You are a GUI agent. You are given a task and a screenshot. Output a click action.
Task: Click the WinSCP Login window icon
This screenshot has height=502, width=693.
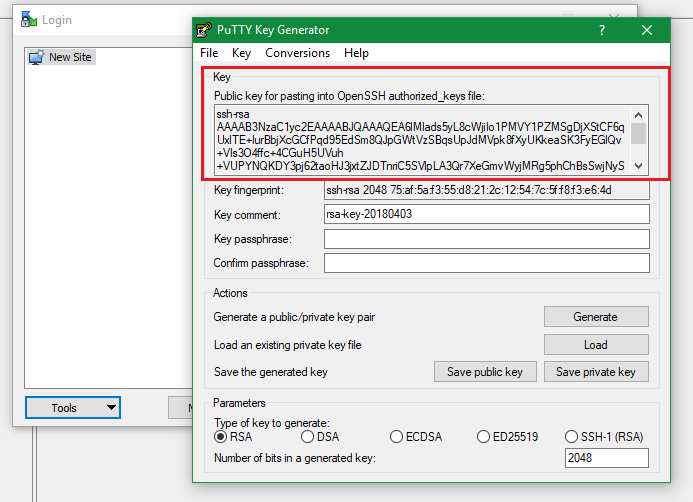29,19
